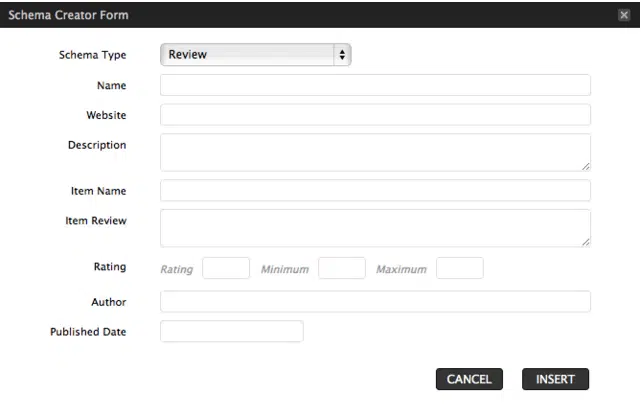Click the Minimum rating input box
641x405 pixels.
pos(342,268)
